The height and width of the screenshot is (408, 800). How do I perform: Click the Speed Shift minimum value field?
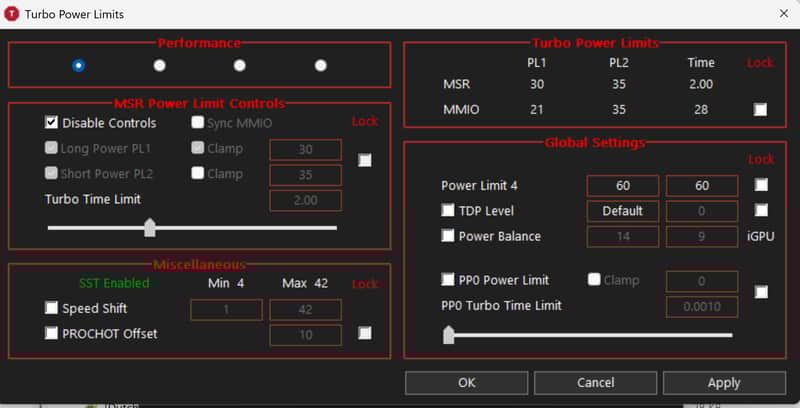tap(227, 310)
